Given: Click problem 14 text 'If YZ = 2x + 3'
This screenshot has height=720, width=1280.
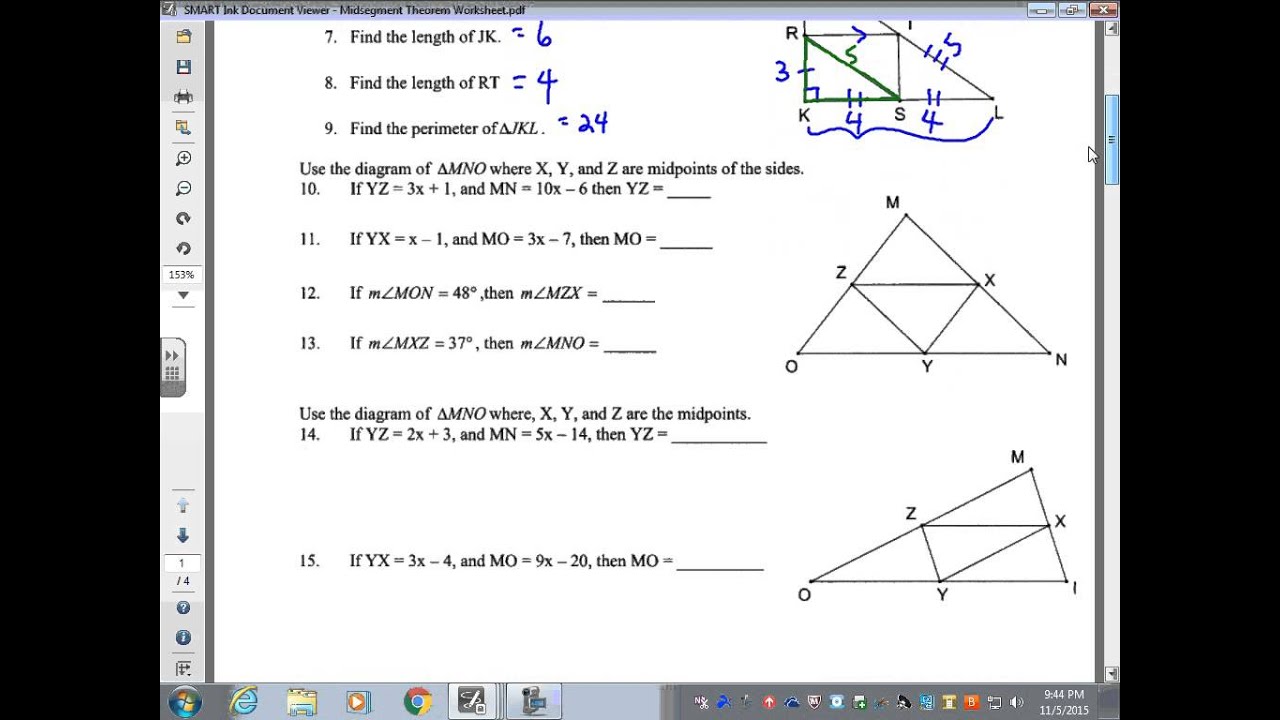Looking at the screenshot, I should click(x=400, y=435).
